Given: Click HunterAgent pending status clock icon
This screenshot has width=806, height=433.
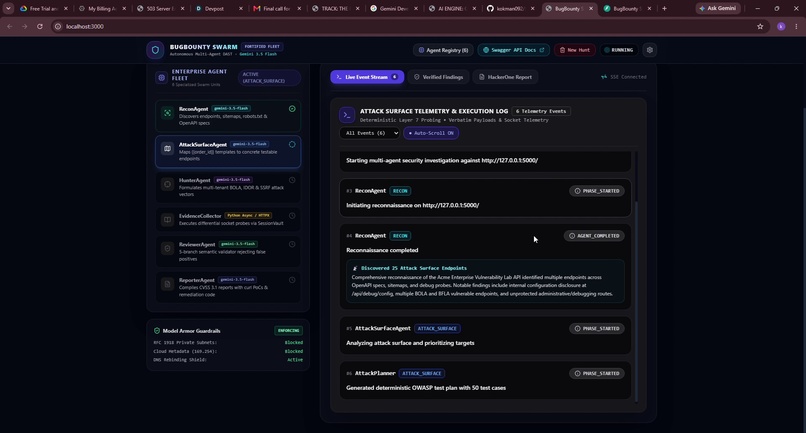Looking at the screenshot, I should pos(292,180).
